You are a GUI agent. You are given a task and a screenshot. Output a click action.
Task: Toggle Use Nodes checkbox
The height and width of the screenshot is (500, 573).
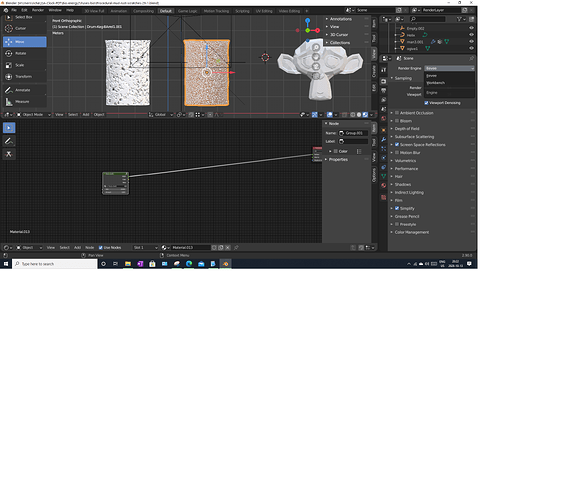100,248
